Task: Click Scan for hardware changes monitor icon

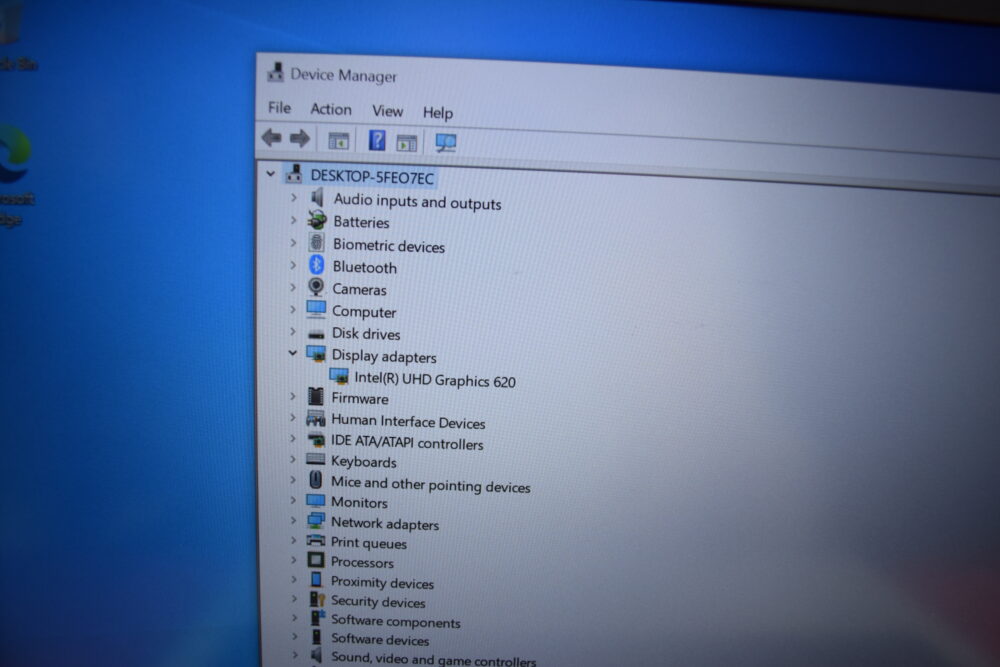Action: (445, 142)
